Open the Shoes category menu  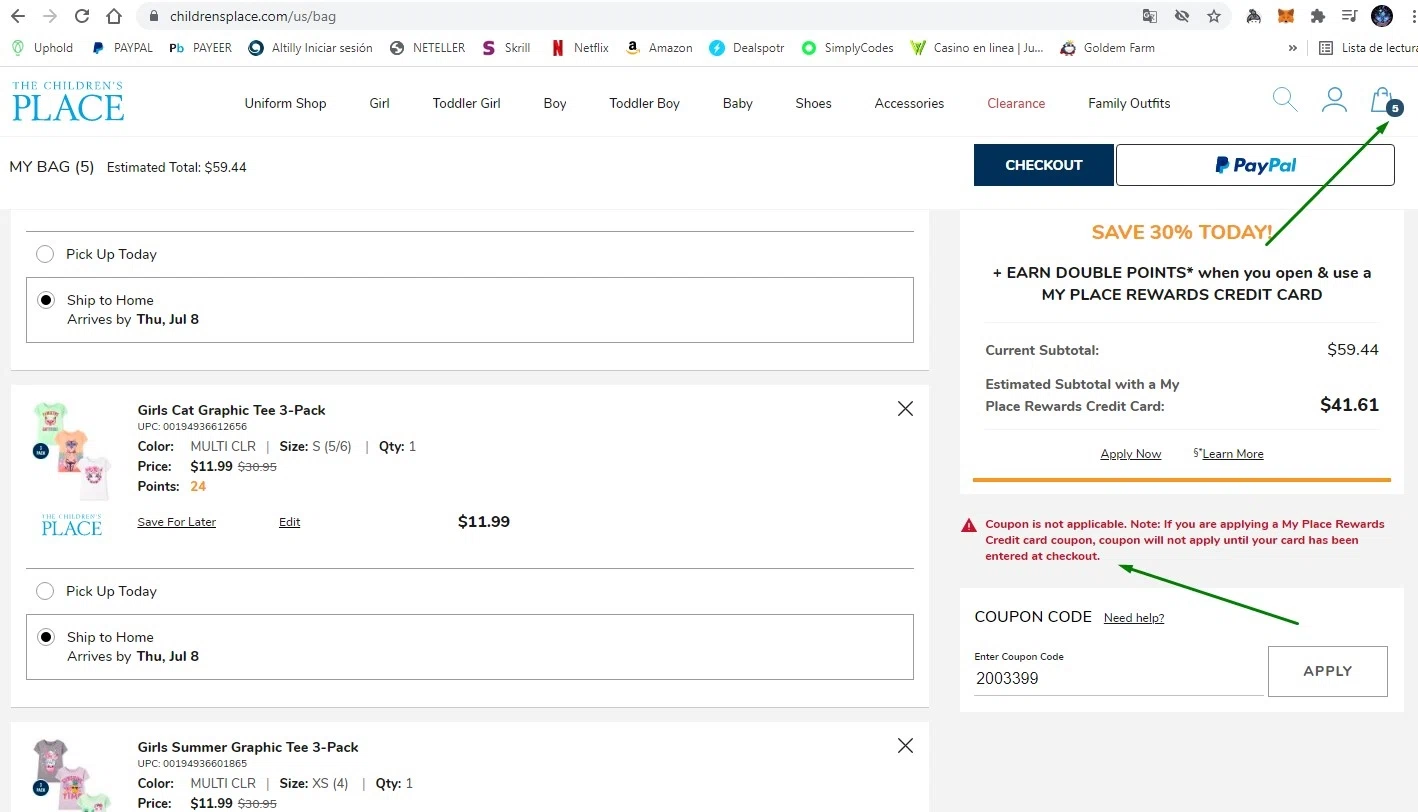point(813,103)
